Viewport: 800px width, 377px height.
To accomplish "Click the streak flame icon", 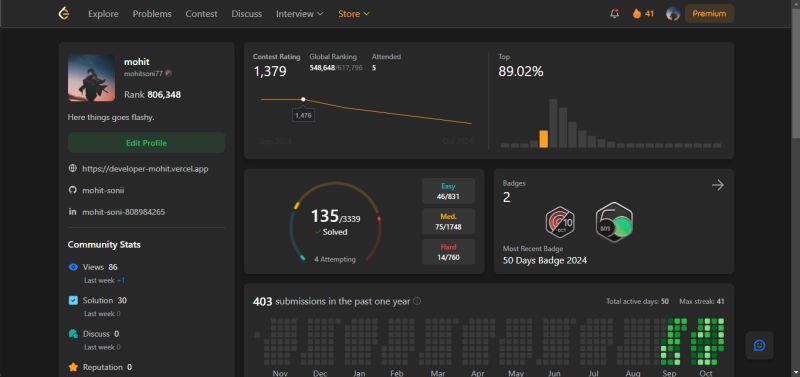I will click(637, 14).
